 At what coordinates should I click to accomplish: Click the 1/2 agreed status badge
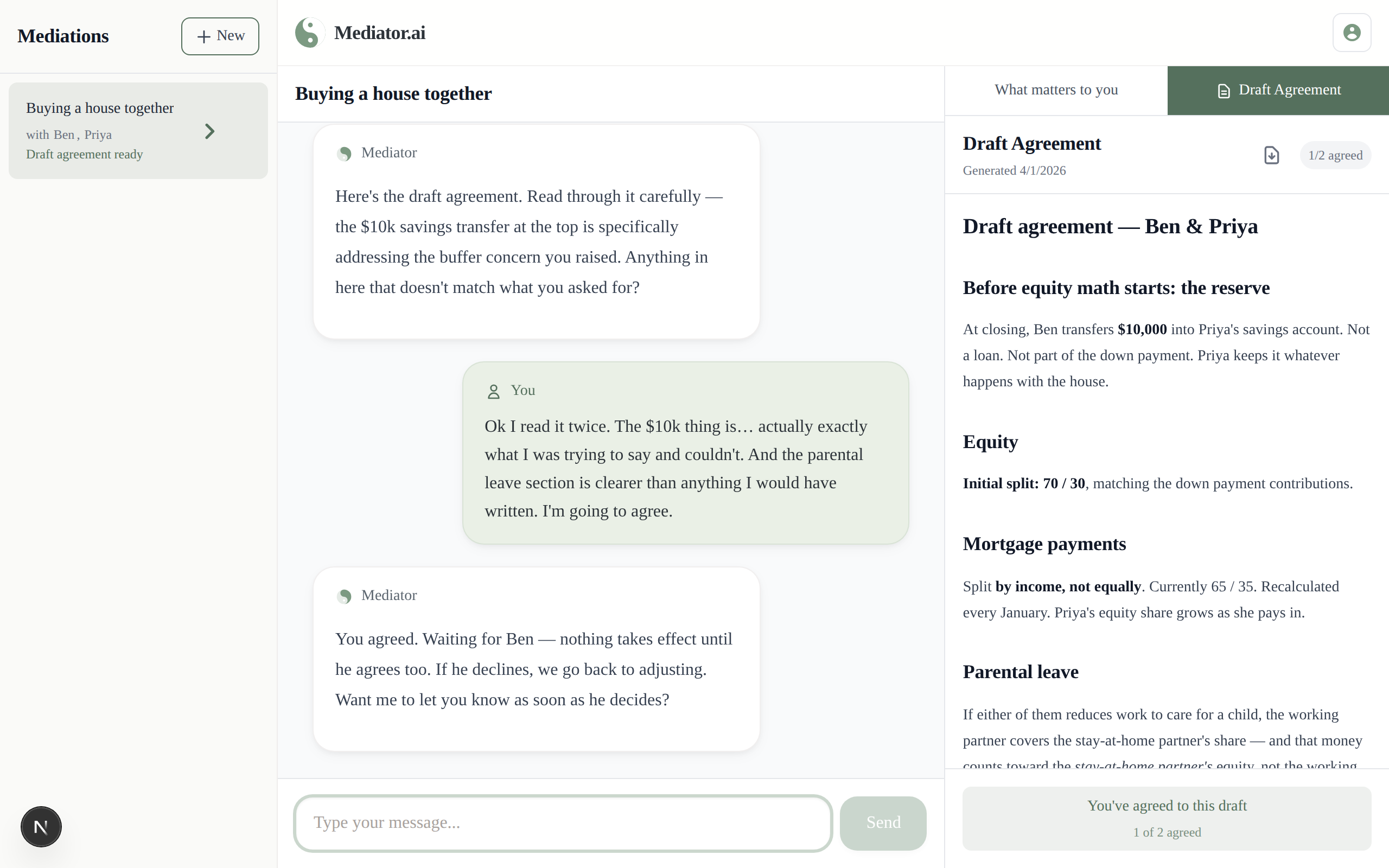[1335, 155]
